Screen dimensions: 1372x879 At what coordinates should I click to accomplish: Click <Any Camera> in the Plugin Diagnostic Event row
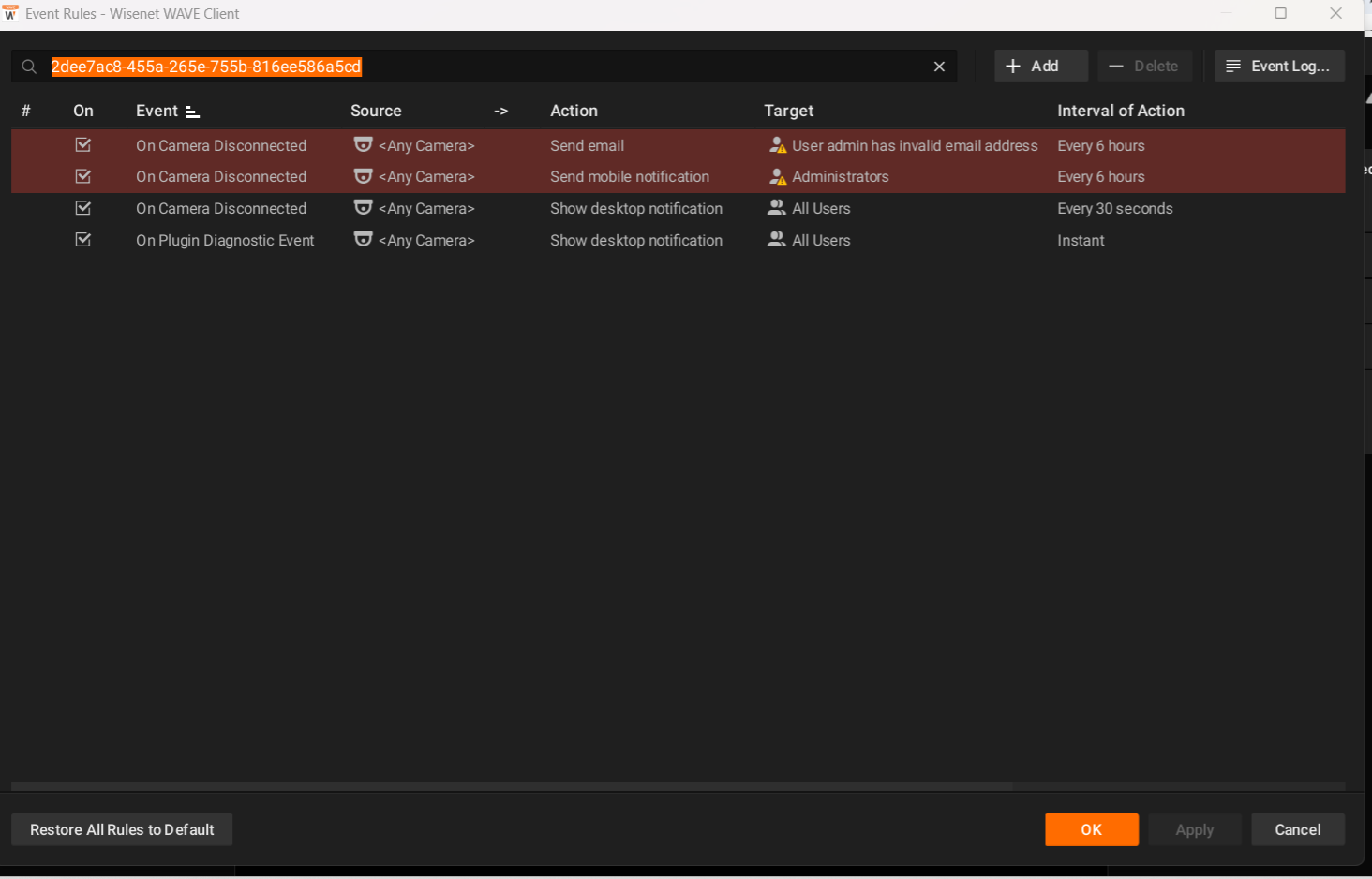pyautogui.click(x=426, y=240)
